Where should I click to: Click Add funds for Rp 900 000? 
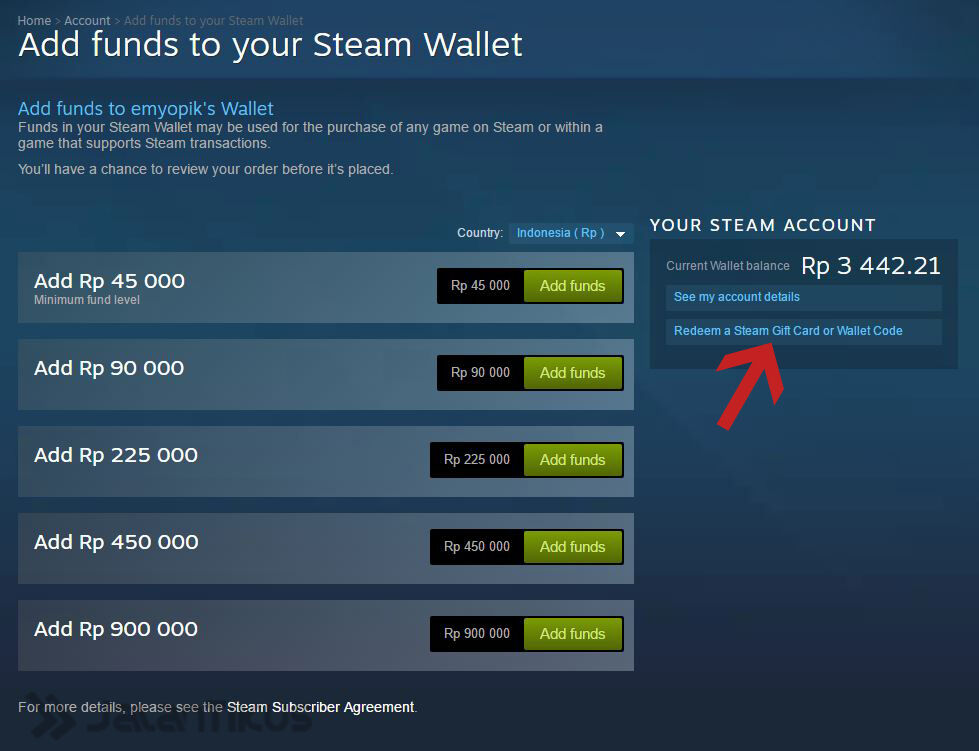[573, 634]
